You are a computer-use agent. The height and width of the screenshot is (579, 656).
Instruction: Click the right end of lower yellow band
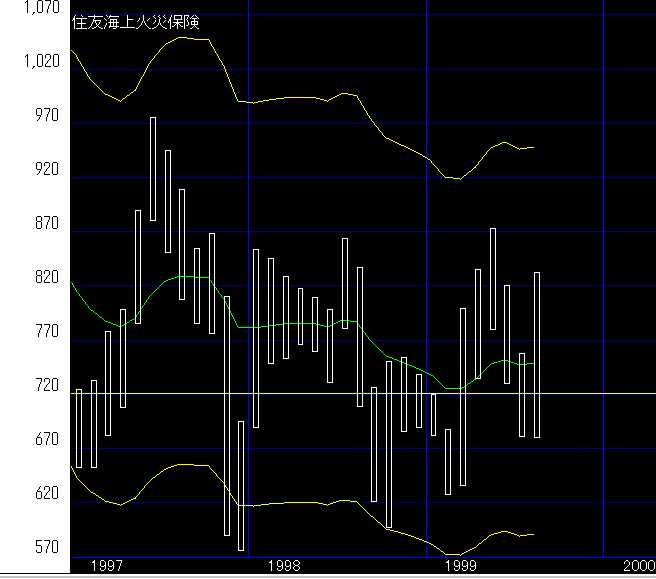(533, 534)
